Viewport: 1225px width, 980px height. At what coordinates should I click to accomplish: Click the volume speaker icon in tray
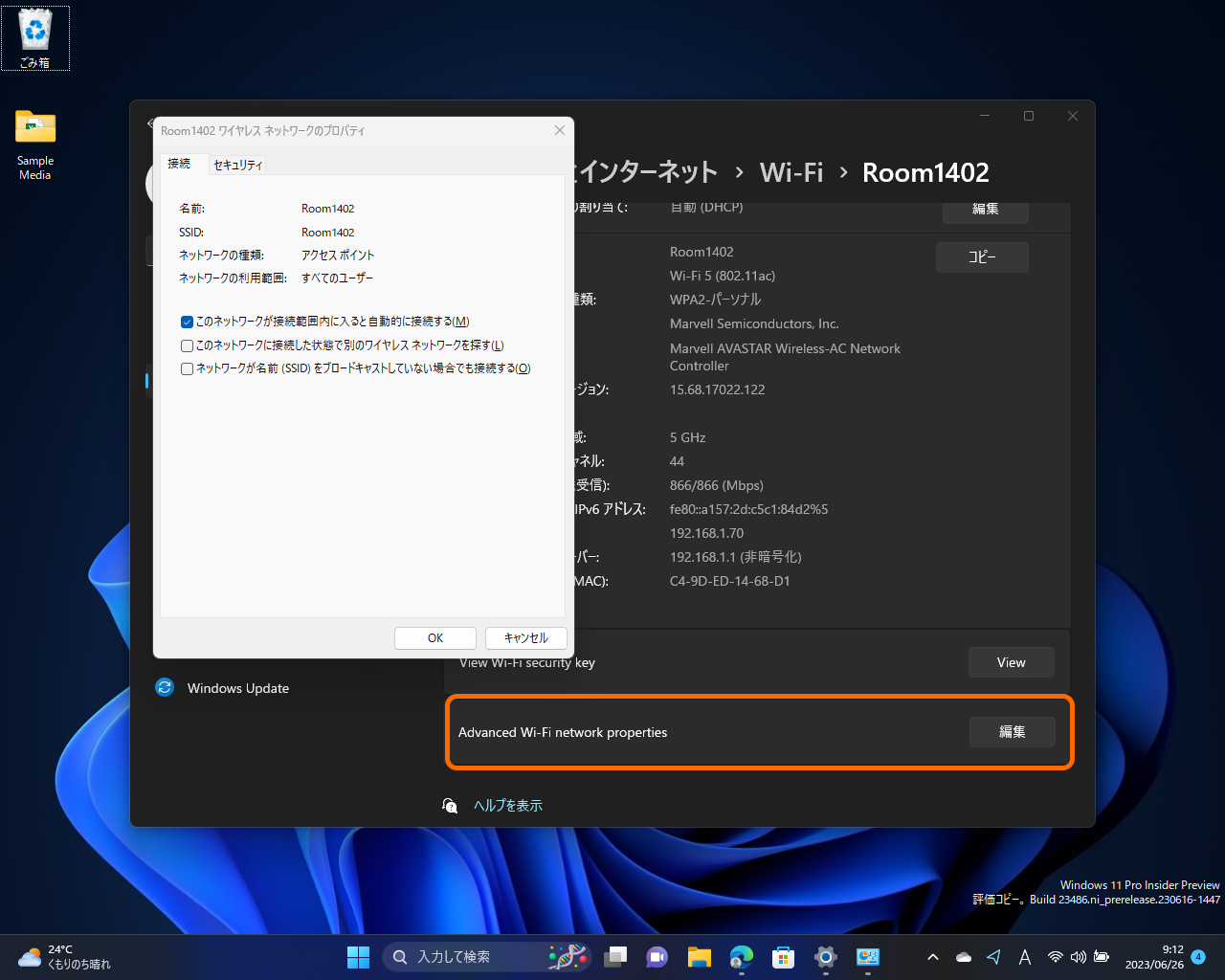coord(1078,956)
